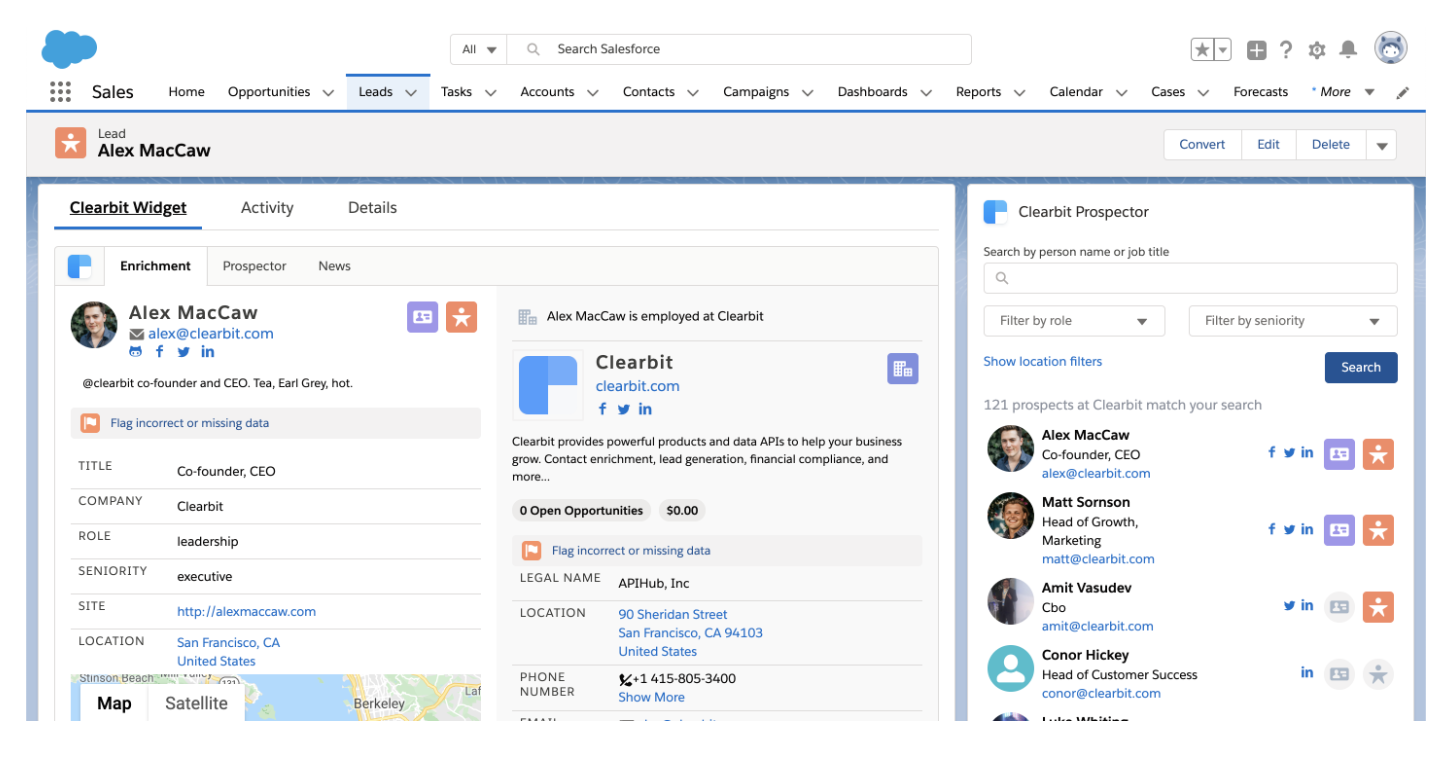Open the search scope All dropdown
This screenshot has height=758, width=1434.
pos(479,49)
